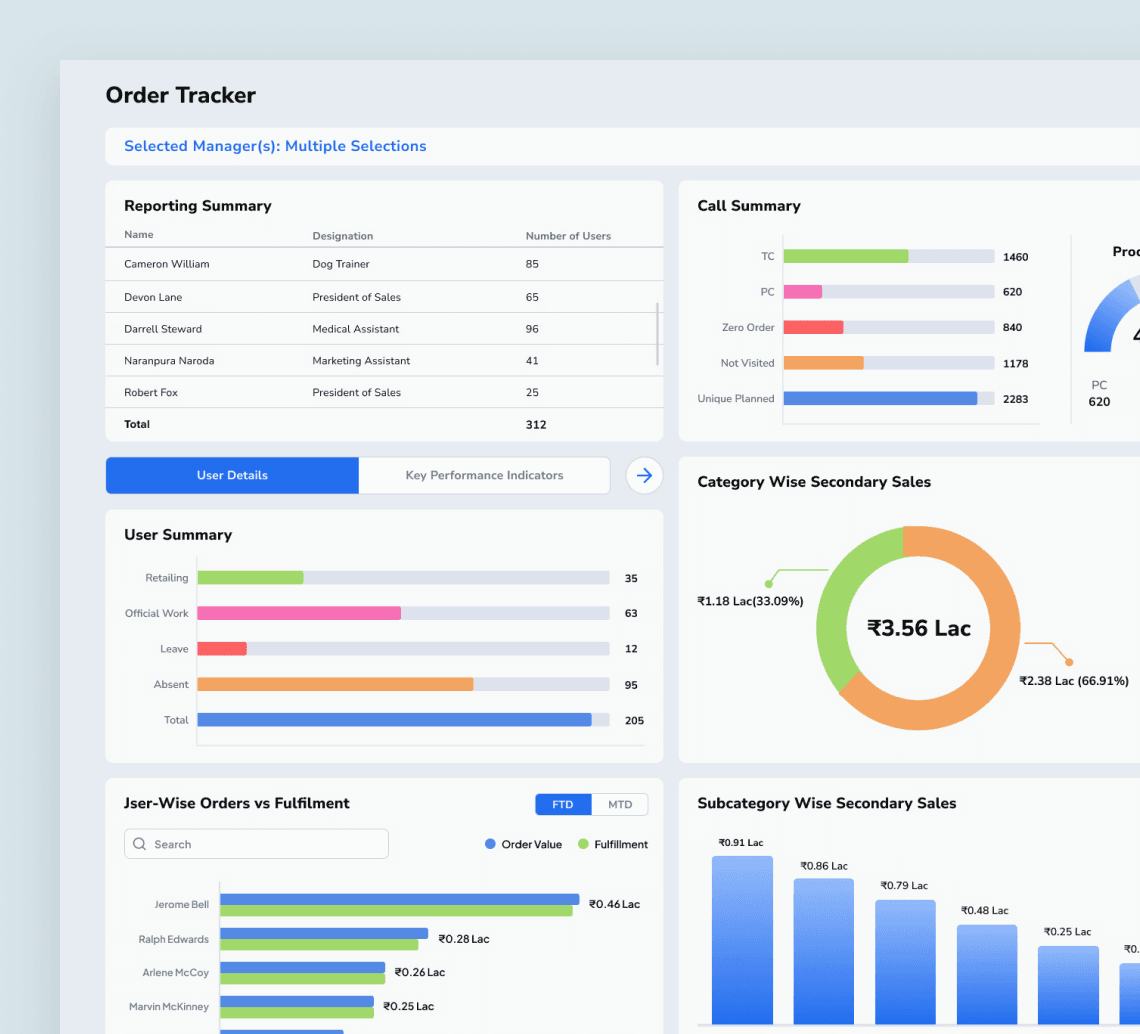Click the Not Visited orange bar
The height and width of the screenshot is (1034, 1140).
click(824, 363)
